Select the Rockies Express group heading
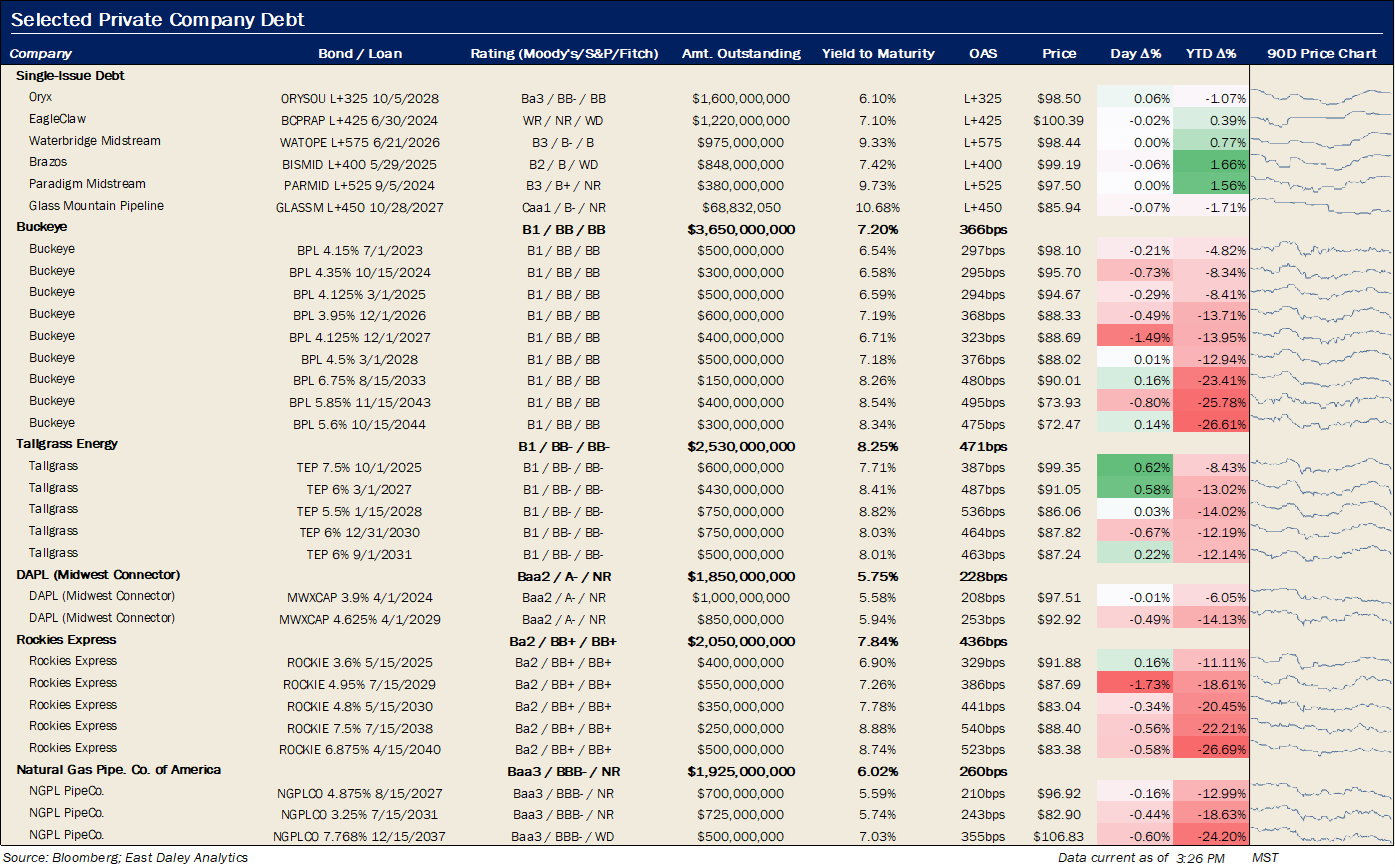 (66, 640)
